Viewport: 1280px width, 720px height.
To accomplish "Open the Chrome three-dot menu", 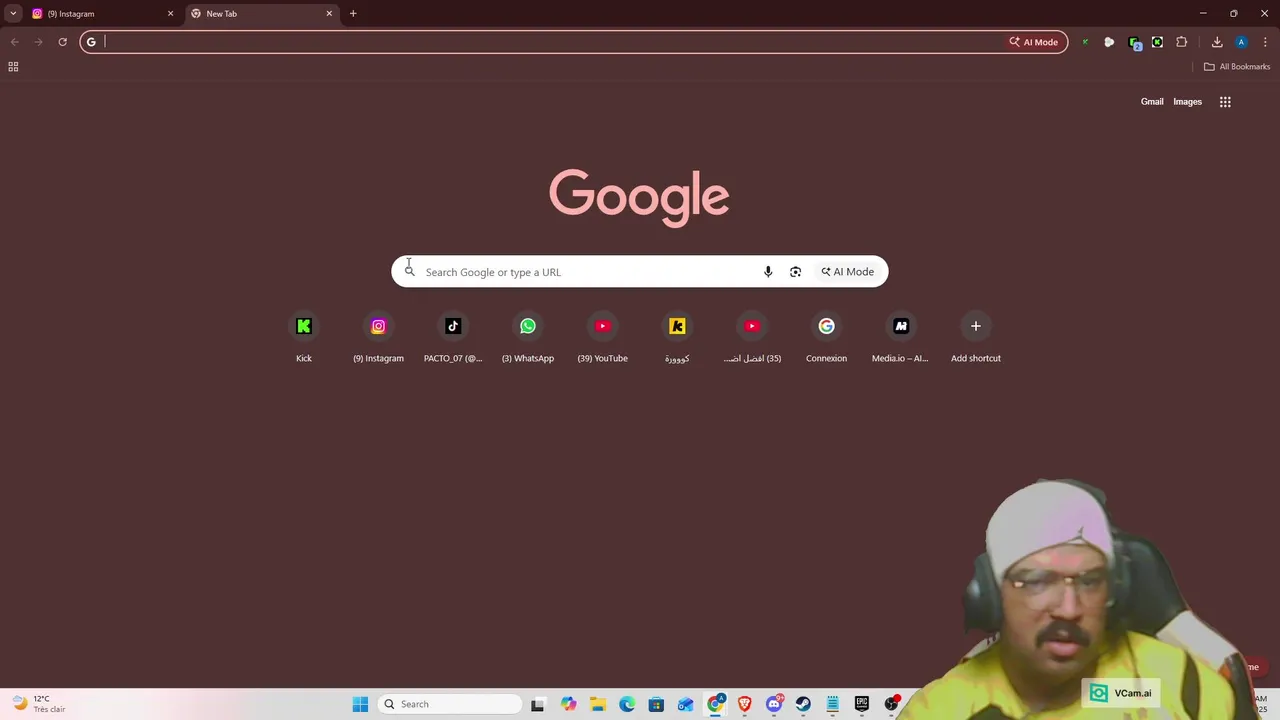I will pos(1265,42).
